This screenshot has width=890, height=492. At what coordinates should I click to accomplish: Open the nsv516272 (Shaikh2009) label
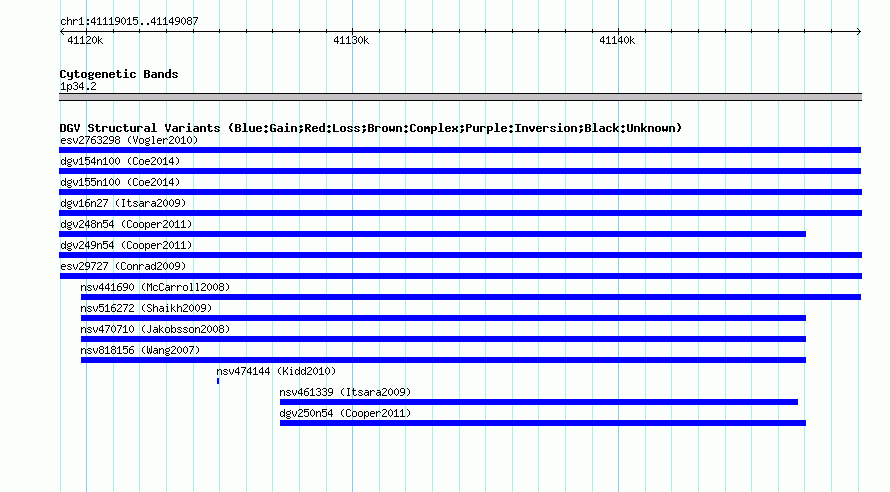(146, 308)
